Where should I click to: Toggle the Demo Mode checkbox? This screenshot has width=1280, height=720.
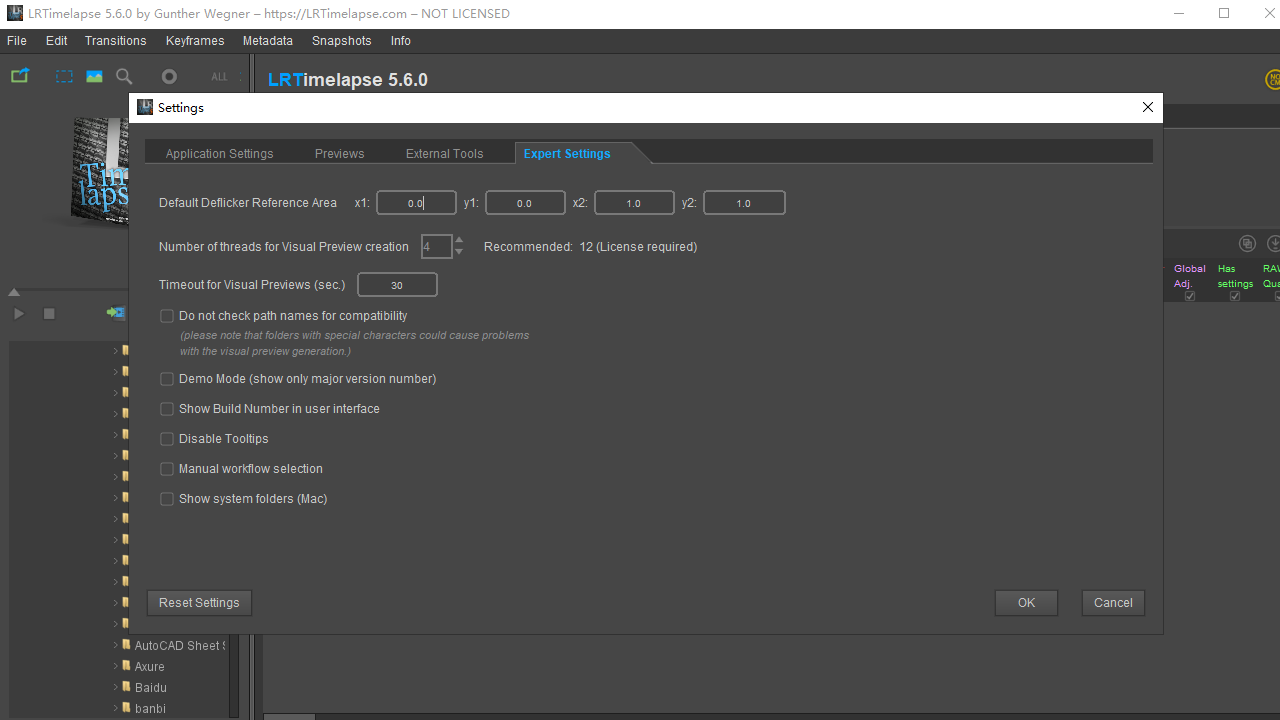(x=167, y=379)
